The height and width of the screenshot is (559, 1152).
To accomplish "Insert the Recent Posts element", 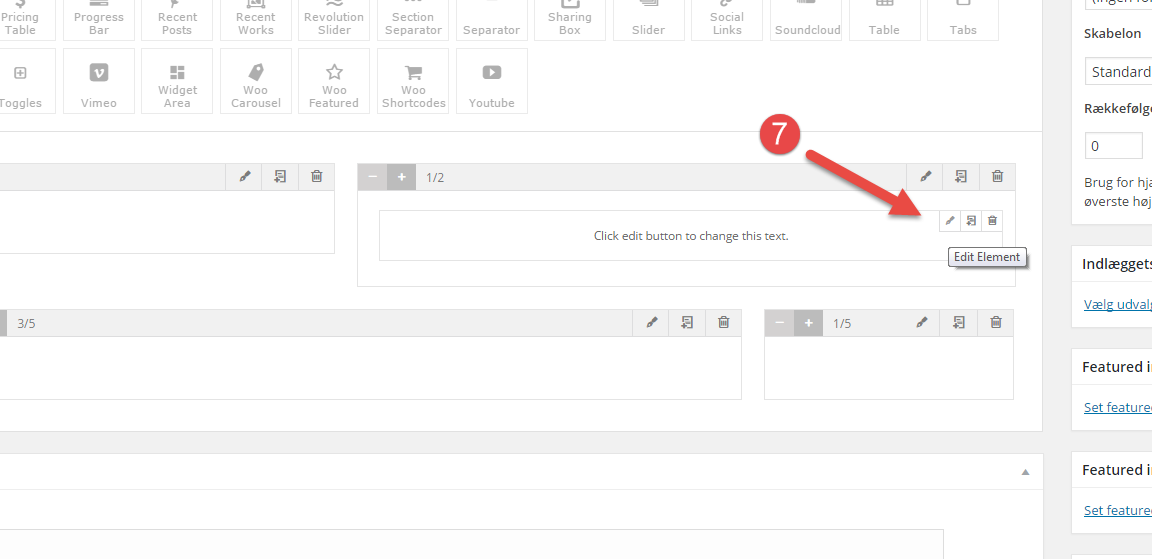I will click(177, 20).
